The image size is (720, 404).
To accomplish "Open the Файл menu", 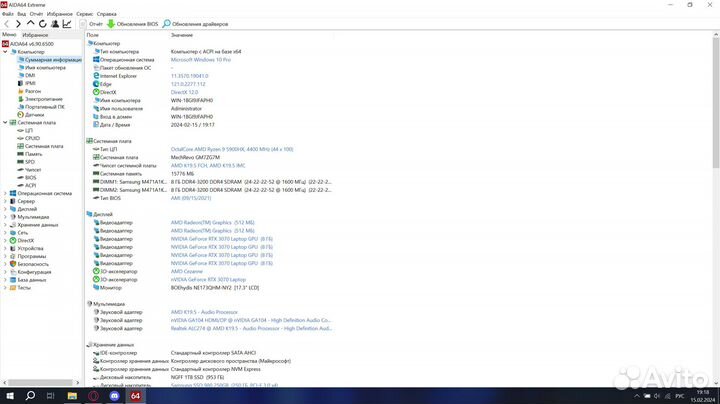I will (x=8, y=14).
